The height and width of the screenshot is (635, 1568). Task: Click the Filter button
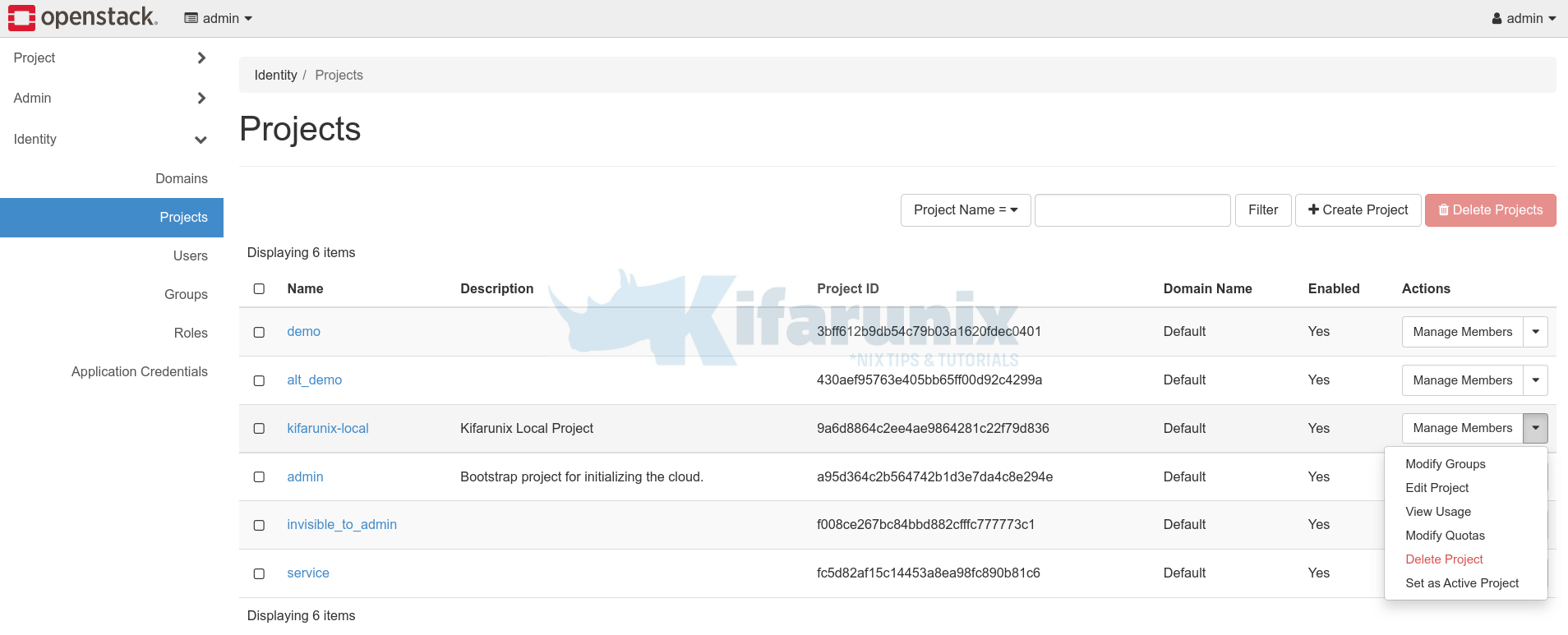click(x=1263, y=210)
